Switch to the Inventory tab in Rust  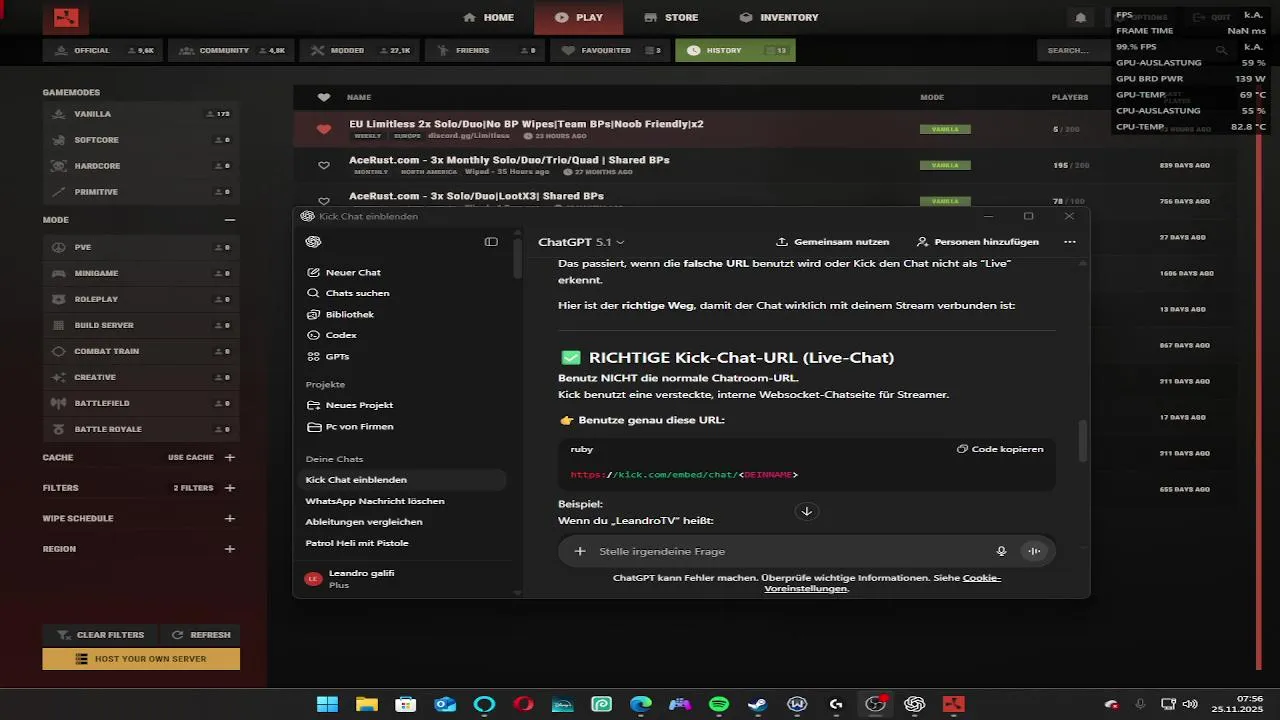click(x=779, y=17)
